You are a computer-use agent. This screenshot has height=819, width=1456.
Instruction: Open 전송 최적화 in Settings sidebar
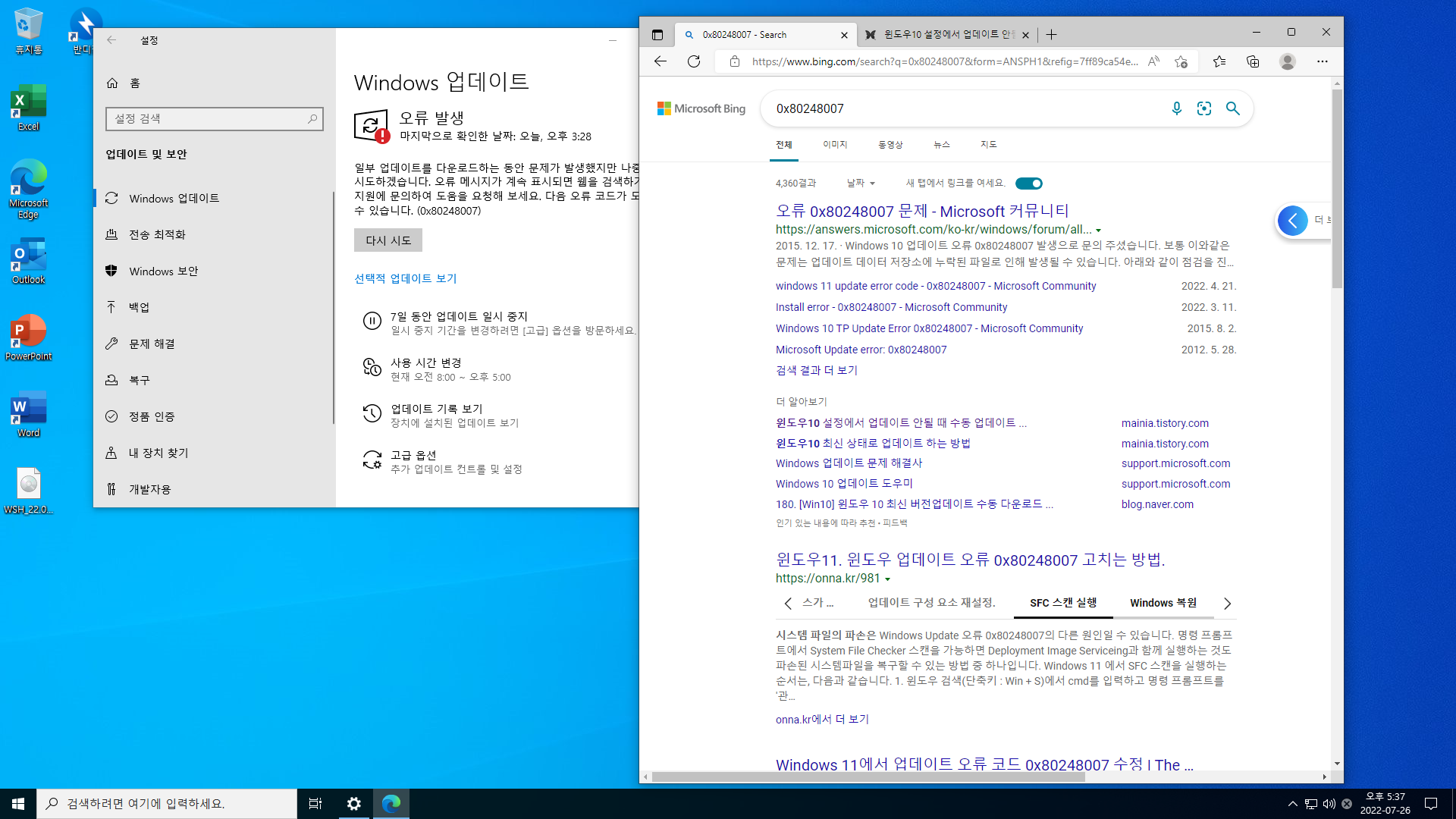point(213,235)
